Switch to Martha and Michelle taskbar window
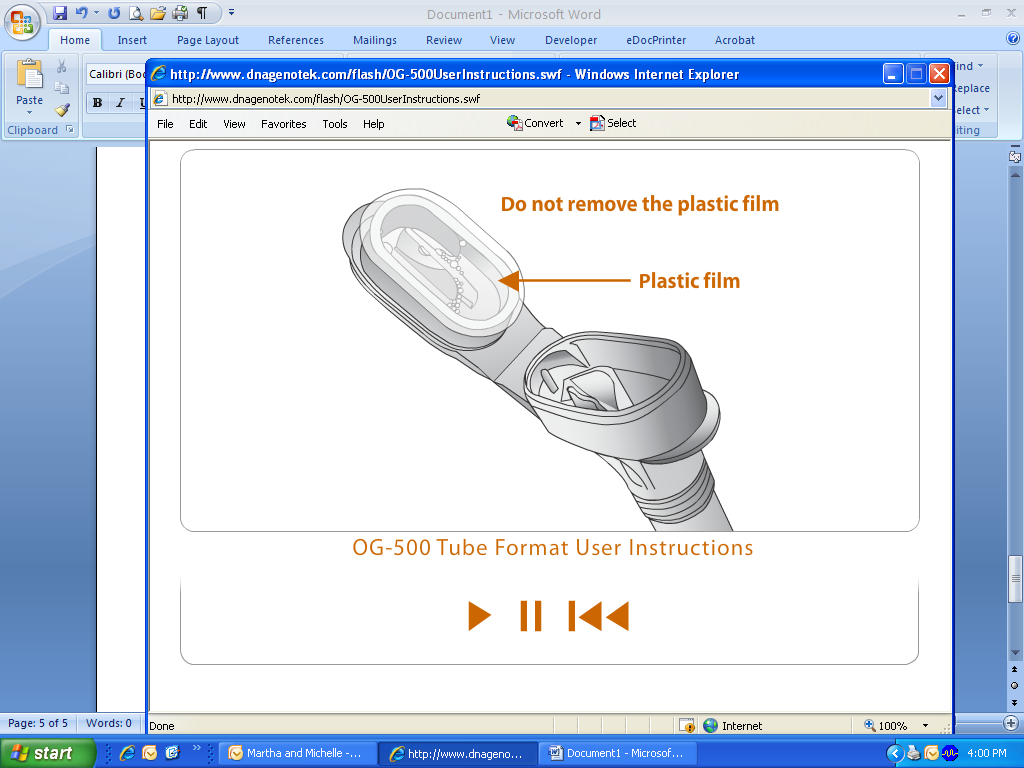Viewport: 1024px width, 768px height. [297, 753]
